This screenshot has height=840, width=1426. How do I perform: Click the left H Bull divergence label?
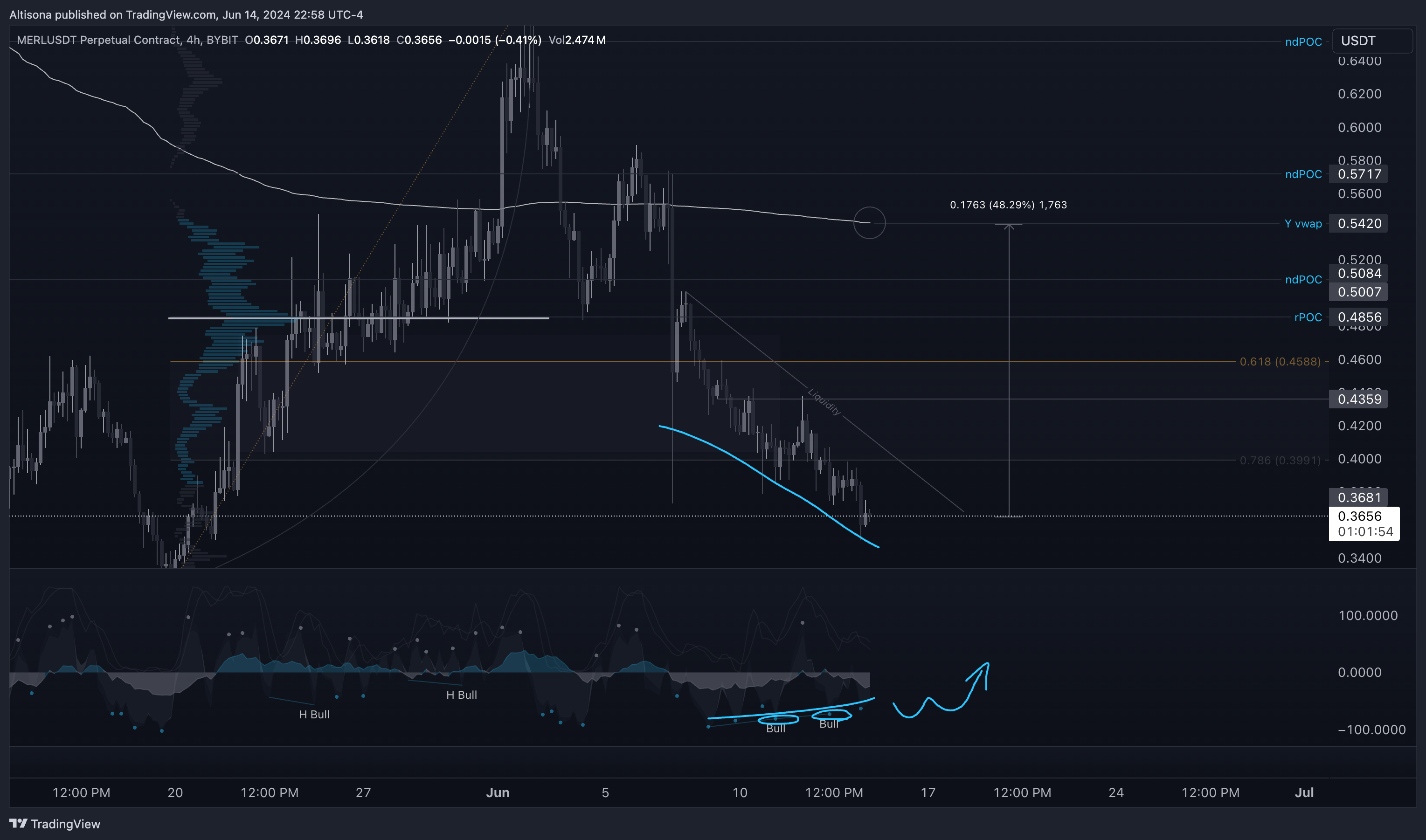[314, 714]
